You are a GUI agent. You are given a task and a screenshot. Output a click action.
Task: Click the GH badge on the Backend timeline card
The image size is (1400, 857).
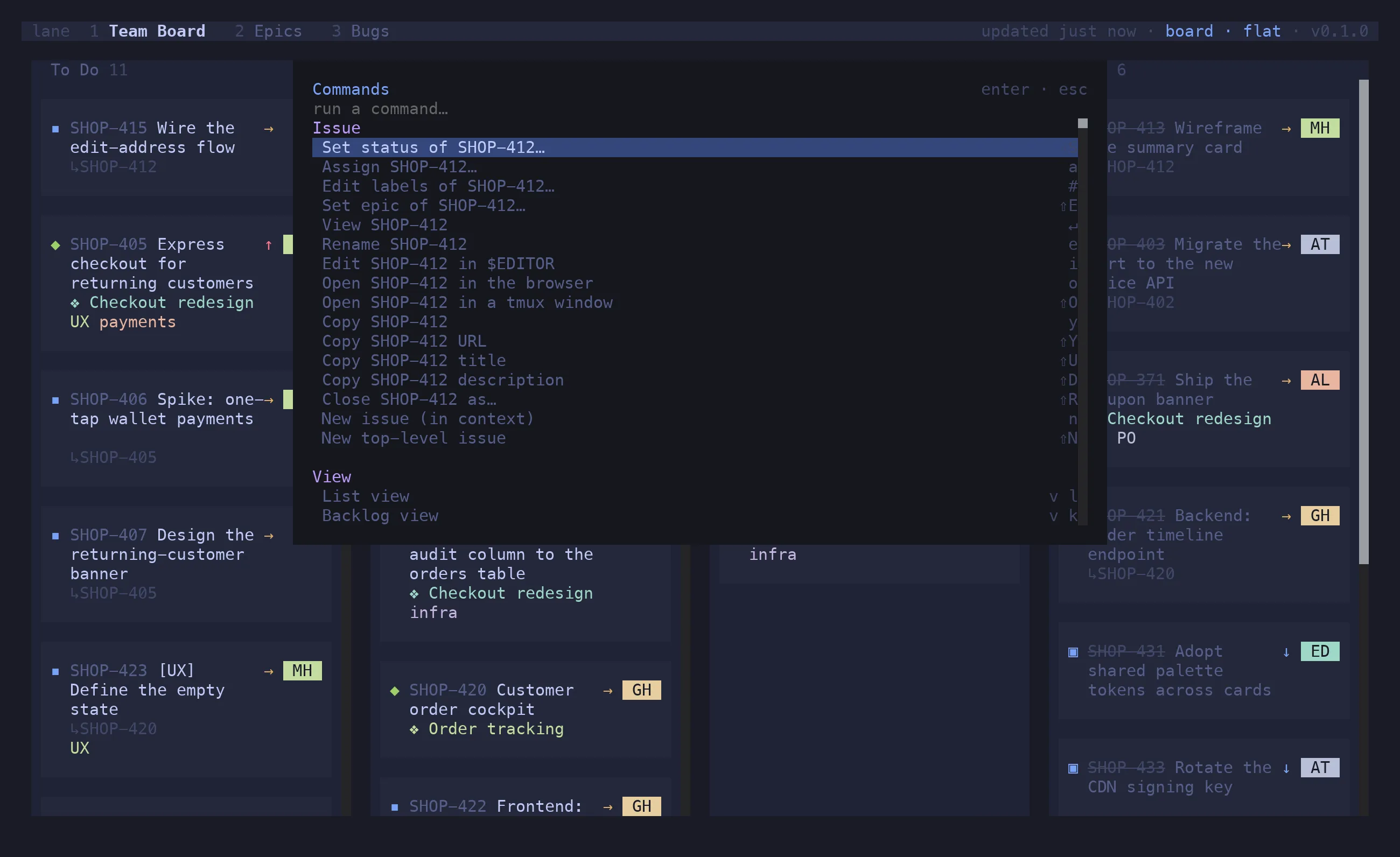(x=1320, y=516)
